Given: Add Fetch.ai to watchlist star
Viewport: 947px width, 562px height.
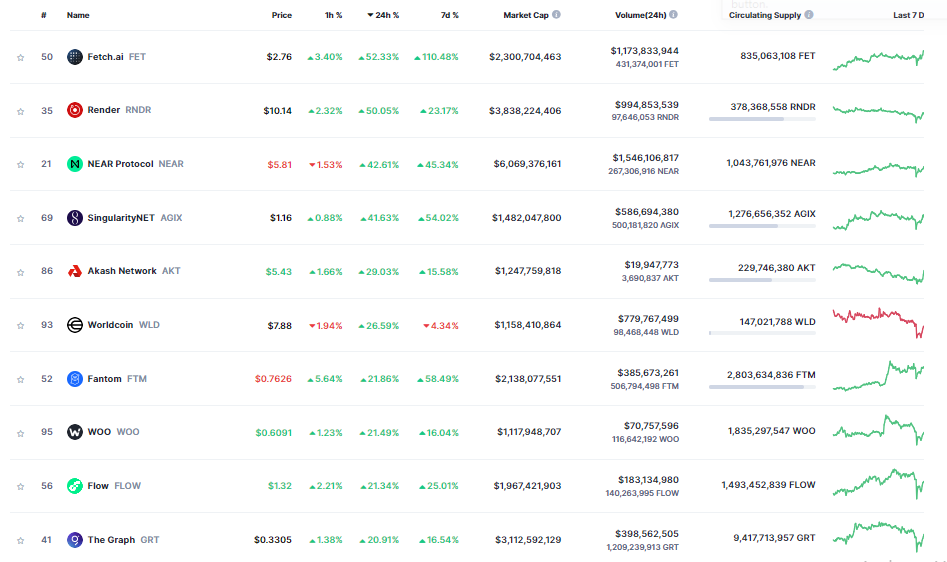Looking at the screenshot, I should (21, 57).
